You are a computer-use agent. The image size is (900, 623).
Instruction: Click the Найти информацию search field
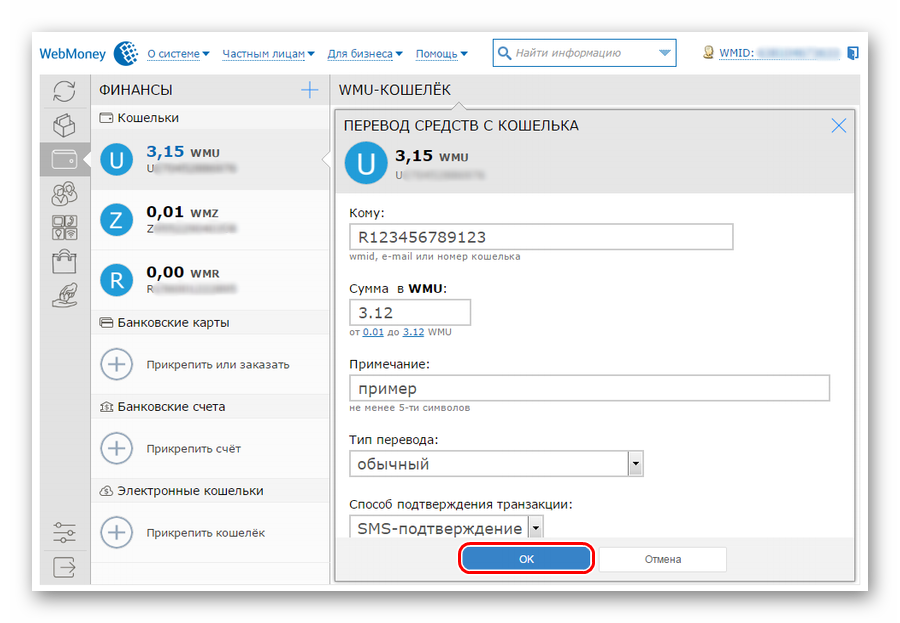coord(583,53)
